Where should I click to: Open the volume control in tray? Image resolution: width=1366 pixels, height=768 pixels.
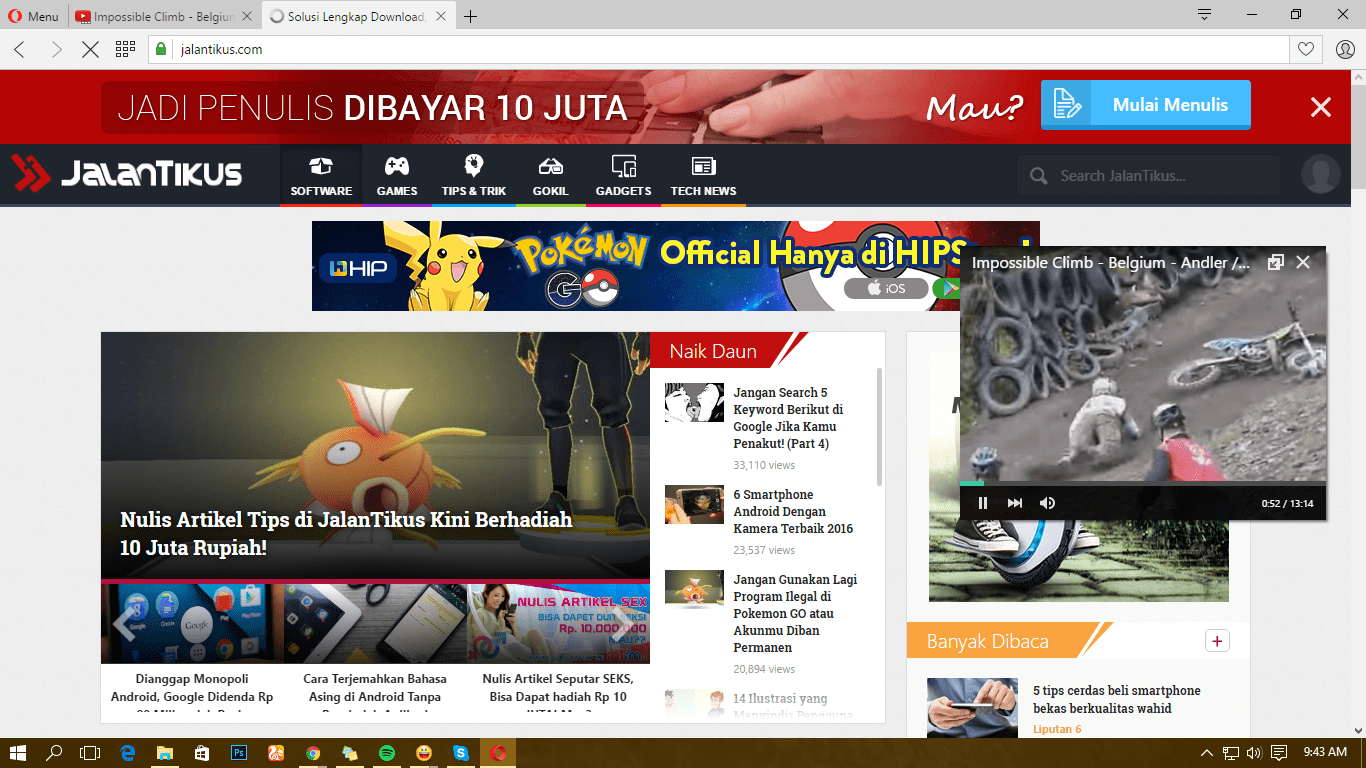tap(1253, 752)
